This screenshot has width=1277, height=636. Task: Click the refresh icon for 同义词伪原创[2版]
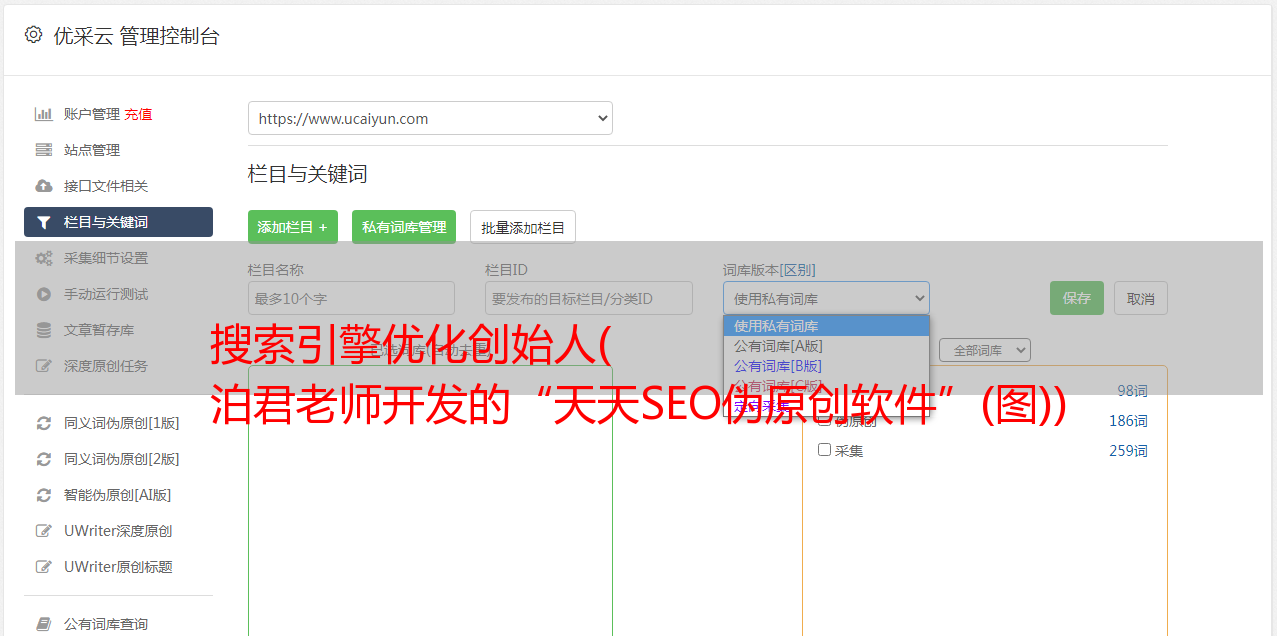click(x=44, y=459)
